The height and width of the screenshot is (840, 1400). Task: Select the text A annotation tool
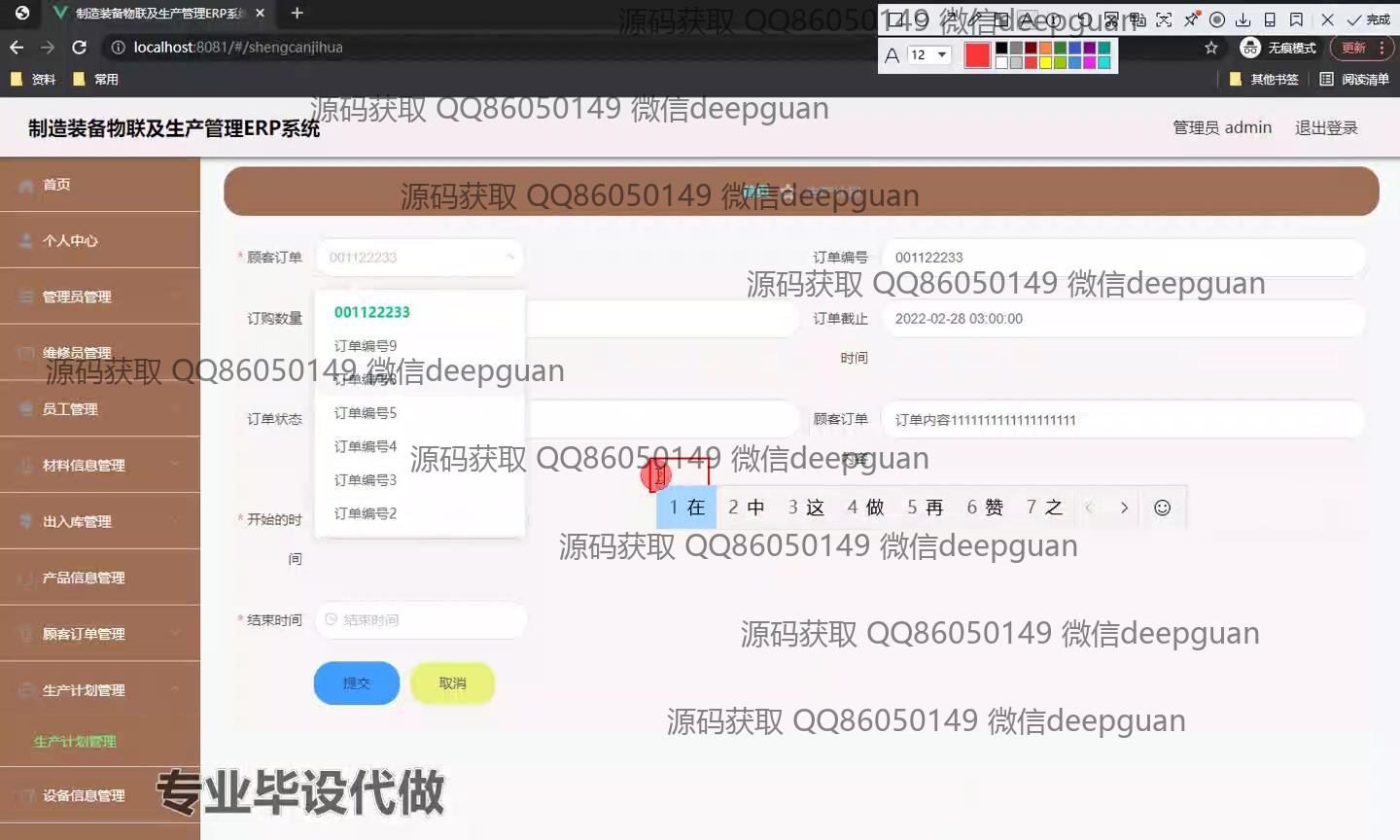click(x=1027, y=19)
